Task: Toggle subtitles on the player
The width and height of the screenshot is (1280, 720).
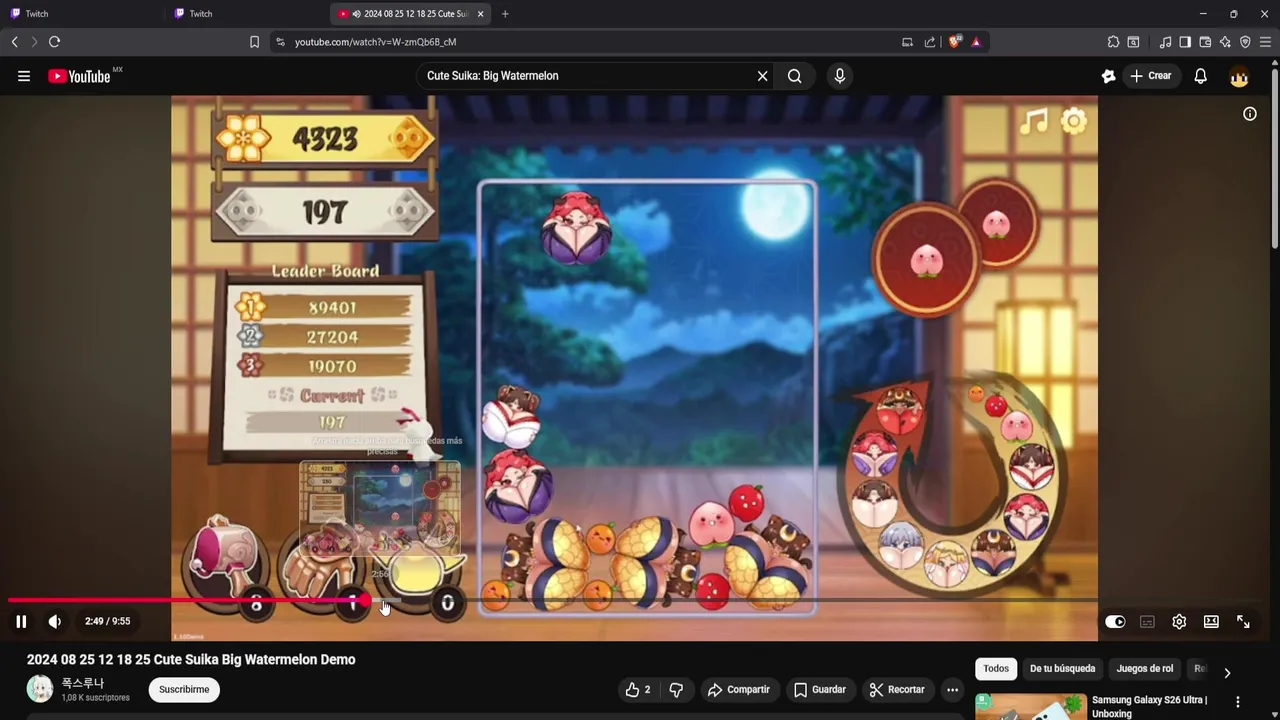Action: point(1147,622)
